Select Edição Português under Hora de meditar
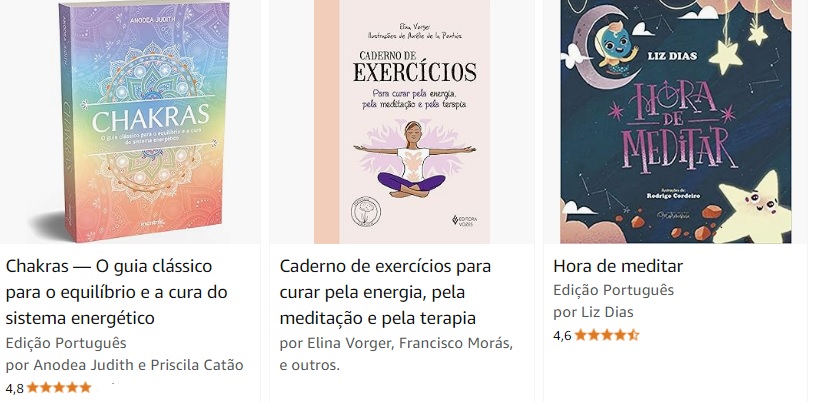 pyautogui.click(x=614, y=290)
